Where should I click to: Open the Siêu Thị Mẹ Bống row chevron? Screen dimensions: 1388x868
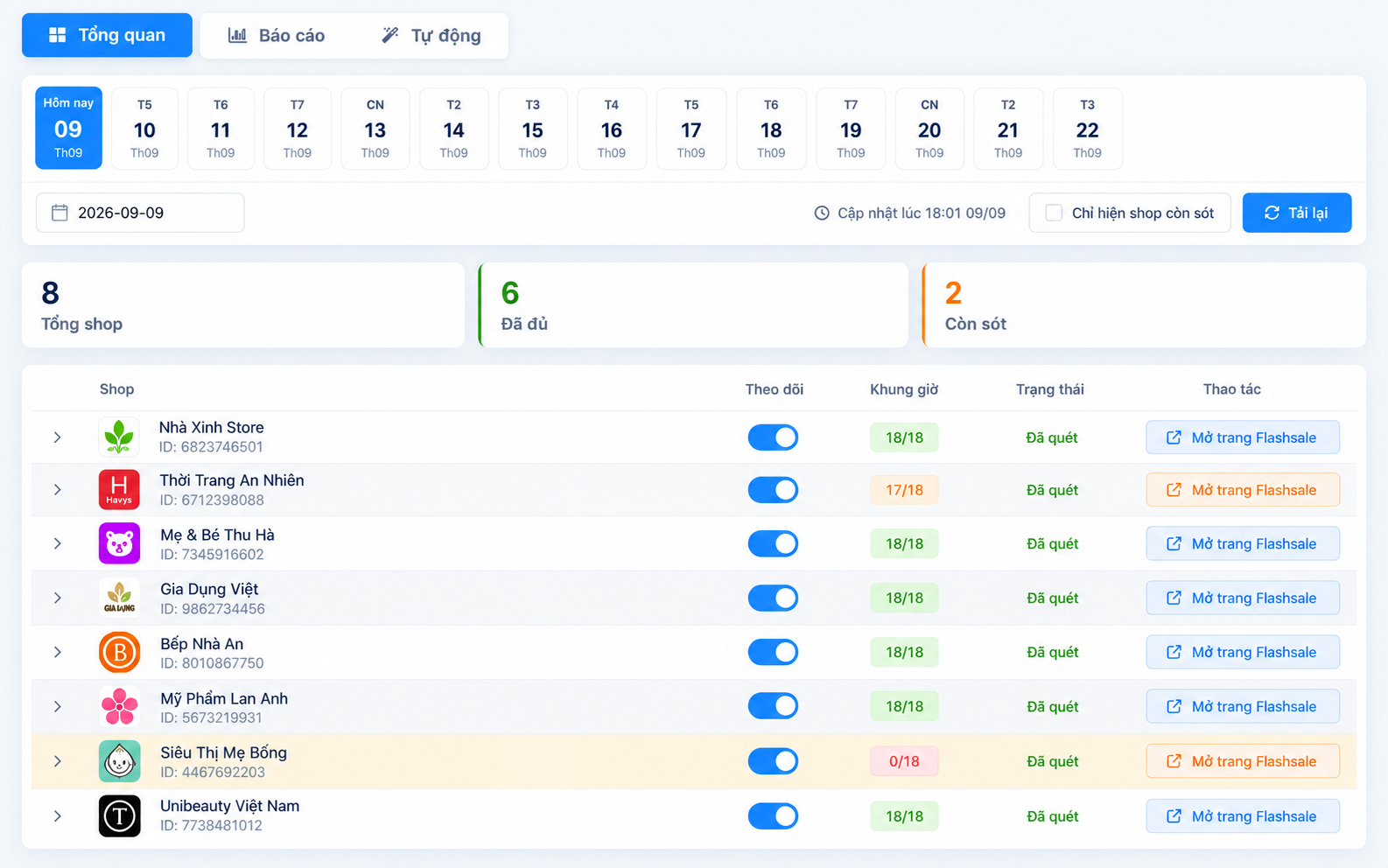(x=57, y=761)
